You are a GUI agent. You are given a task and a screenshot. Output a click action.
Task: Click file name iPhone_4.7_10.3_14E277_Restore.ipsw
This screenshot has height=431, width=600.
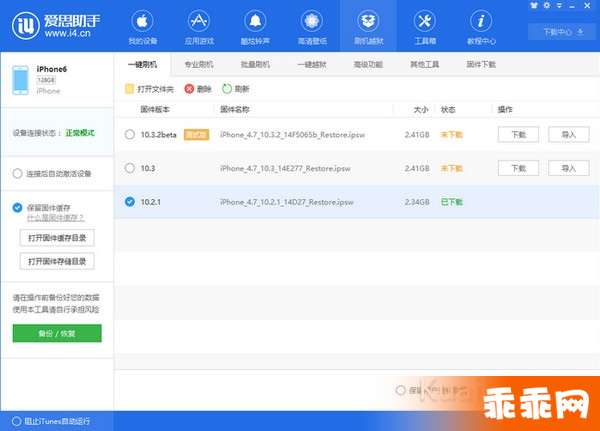click(x=285, y=168)
